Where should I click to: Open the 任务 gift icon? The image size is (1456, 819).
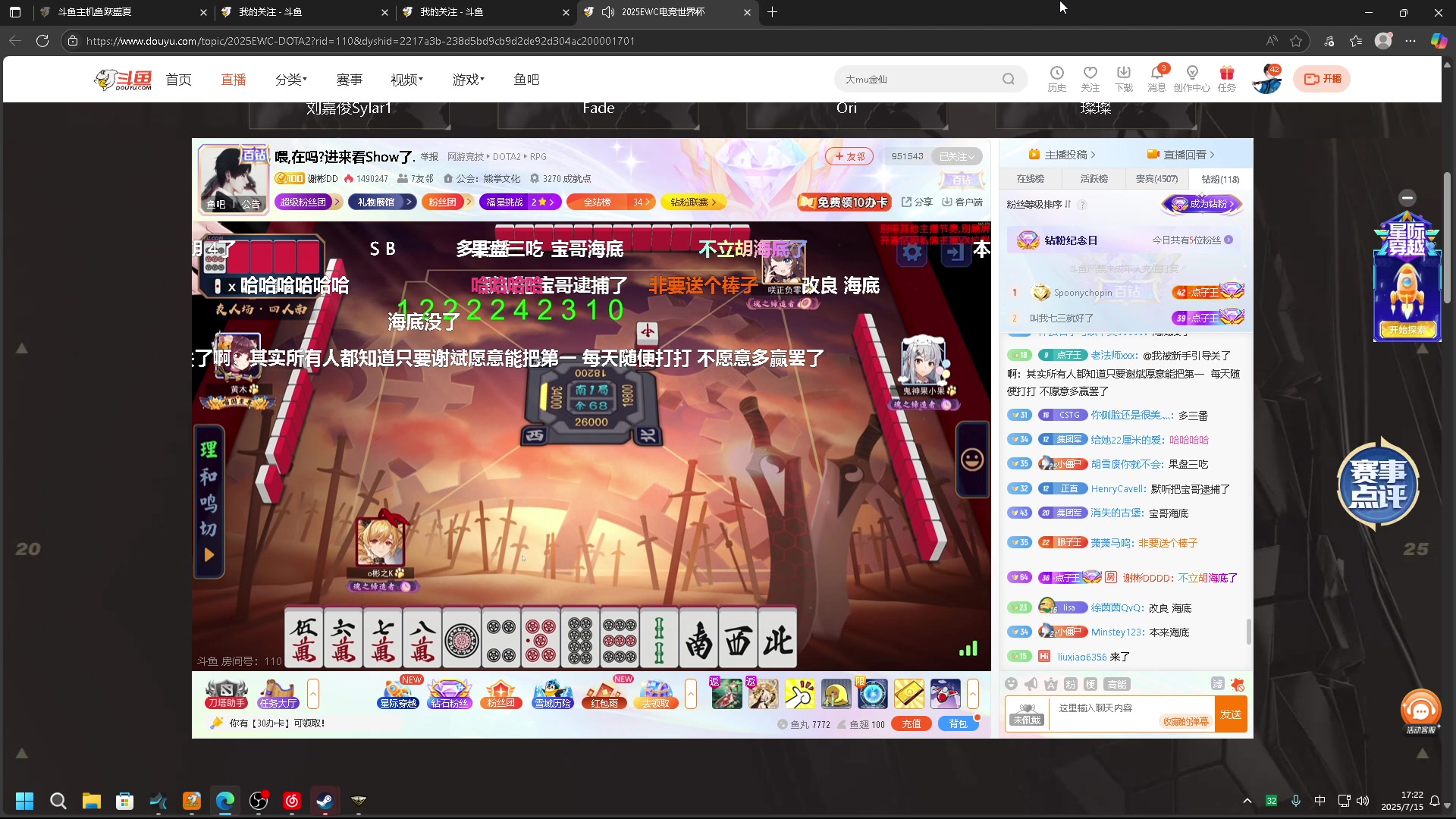1226,78
